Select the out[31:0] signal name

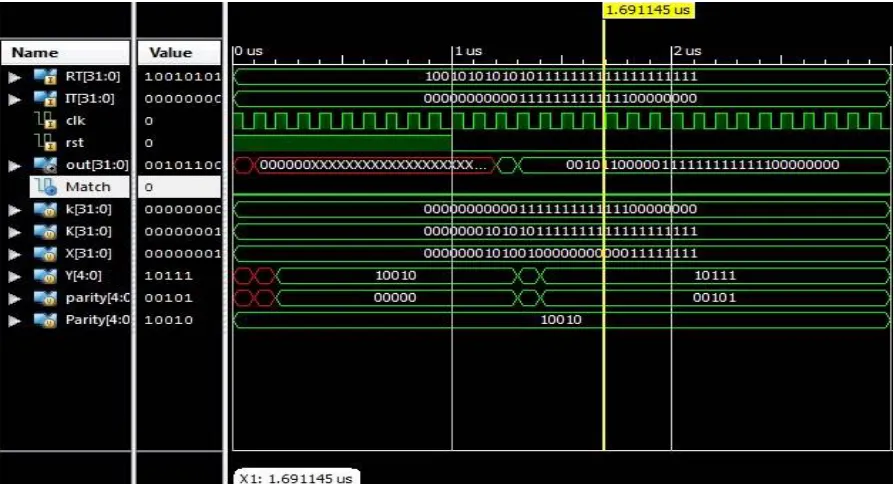point(97,165)
